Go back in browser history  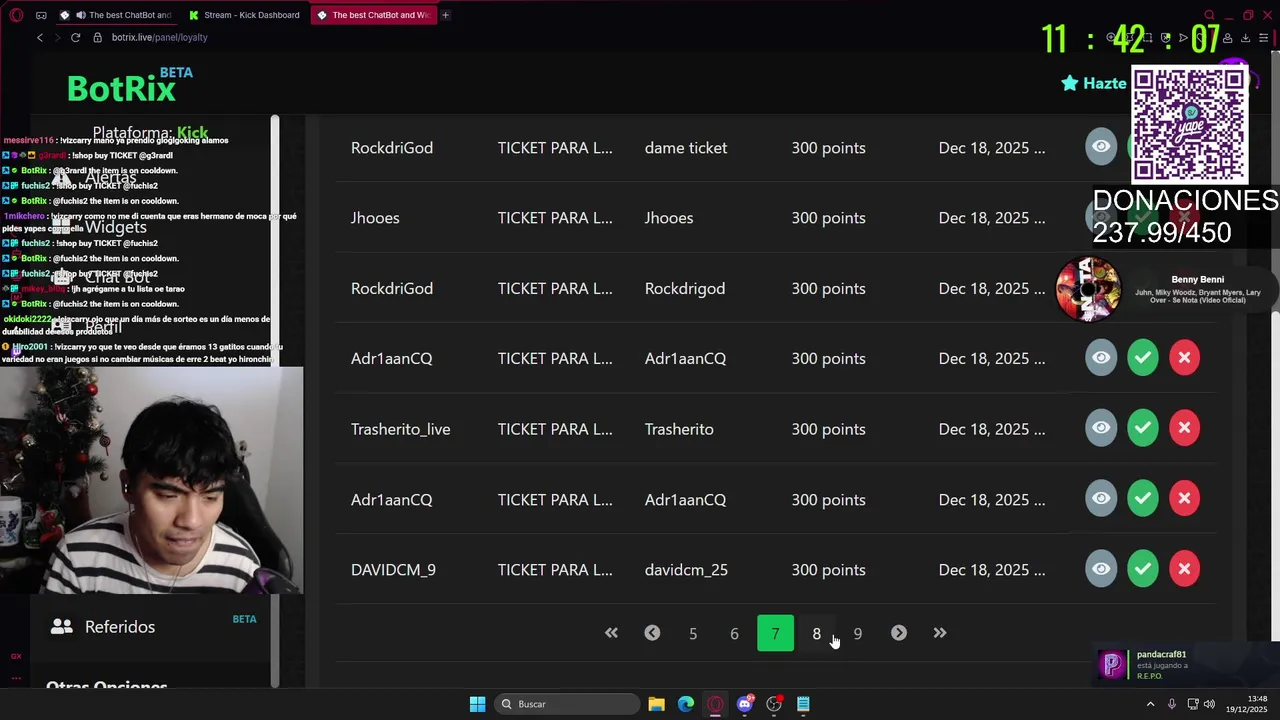coord(40,37)
